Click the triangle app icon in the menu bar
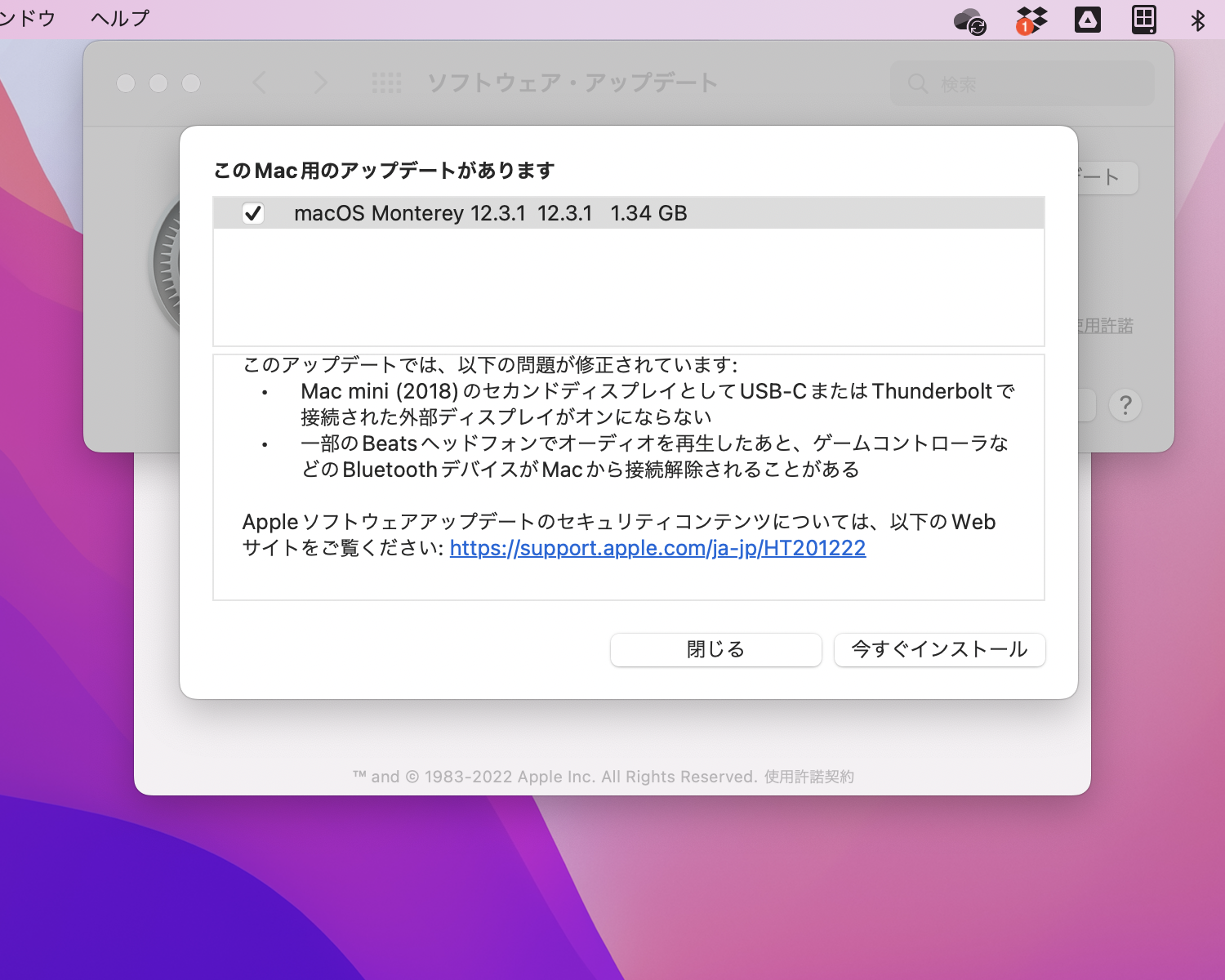Screen dimensions: 1225x980 click(x=1088, y=18)
